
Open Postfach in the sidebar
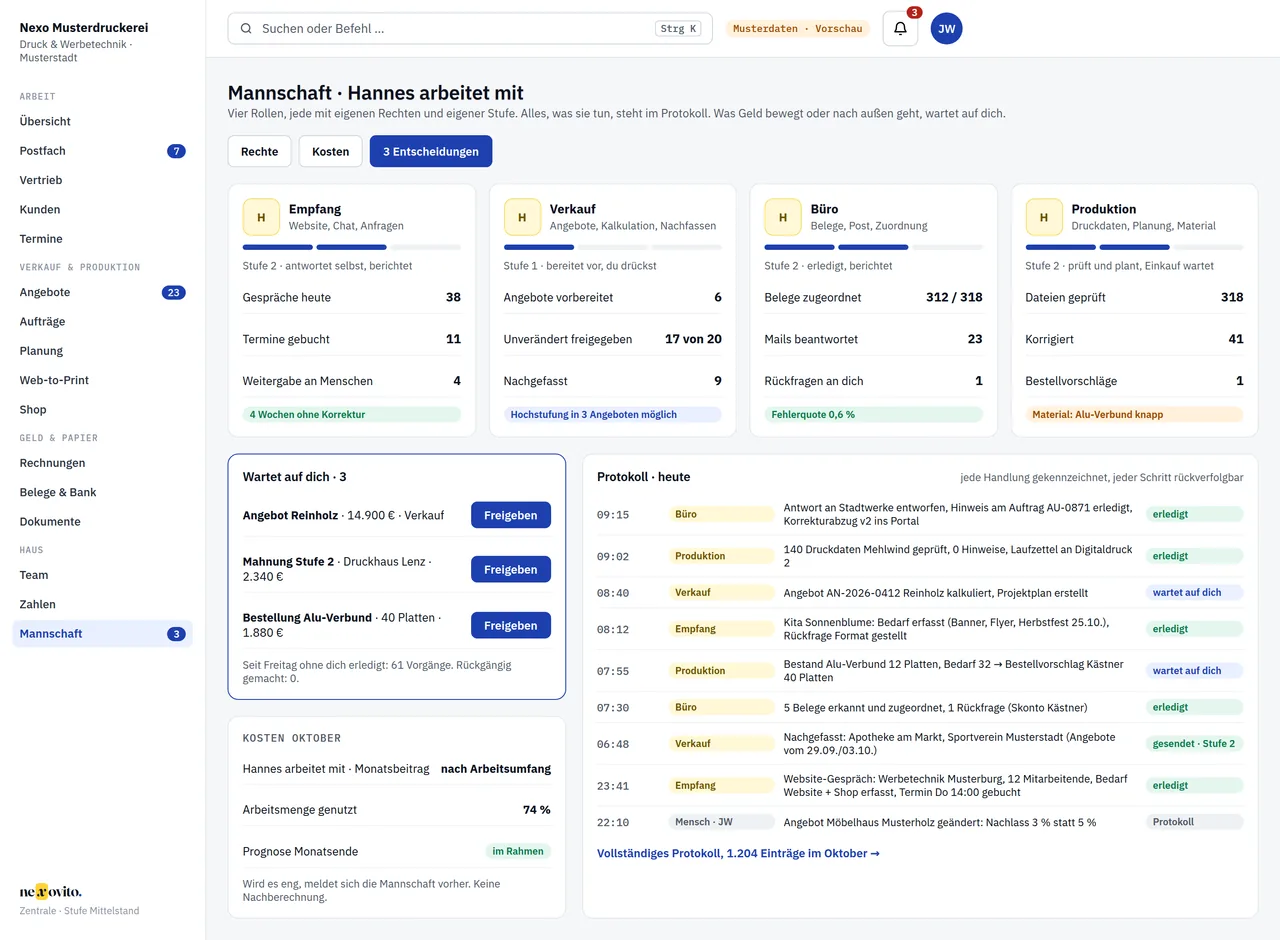[x=102, y=151]
